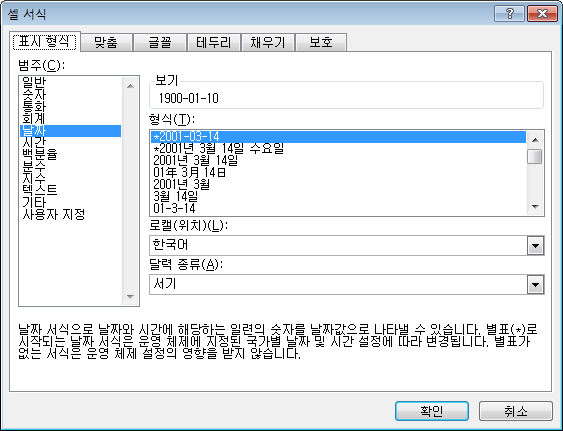Click the format list scrollbar thumb
Screen dimensions: 563x431
point(535,156)
